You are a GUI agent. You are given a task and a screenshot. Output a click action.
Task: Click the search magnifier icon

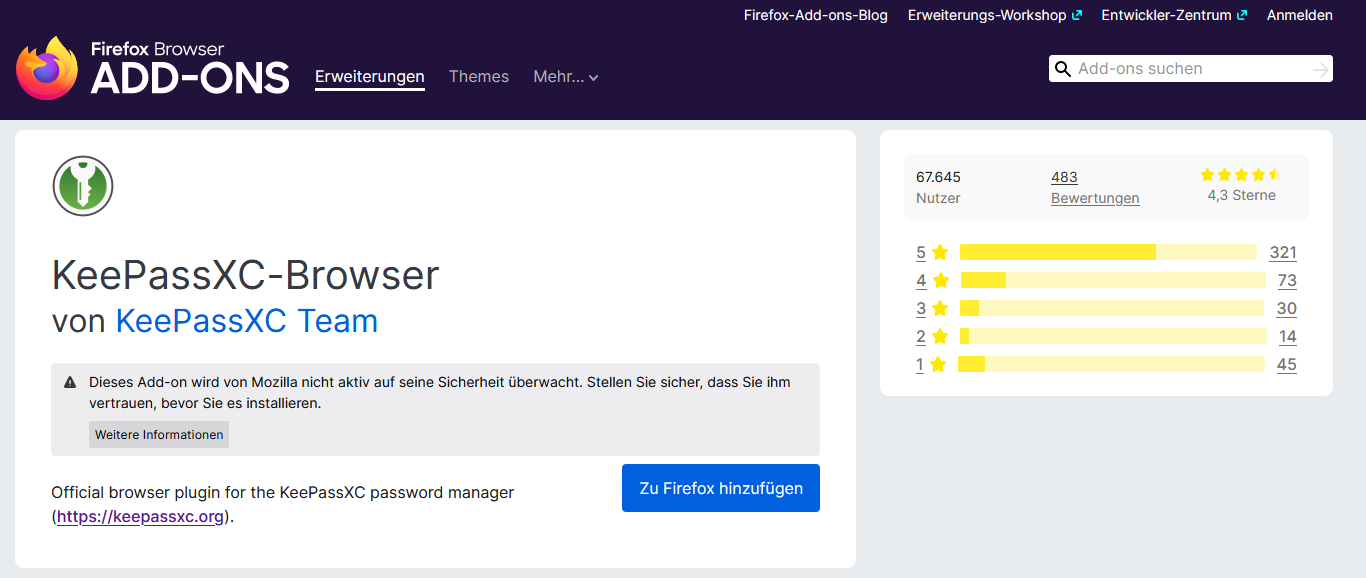[1062, 69]
